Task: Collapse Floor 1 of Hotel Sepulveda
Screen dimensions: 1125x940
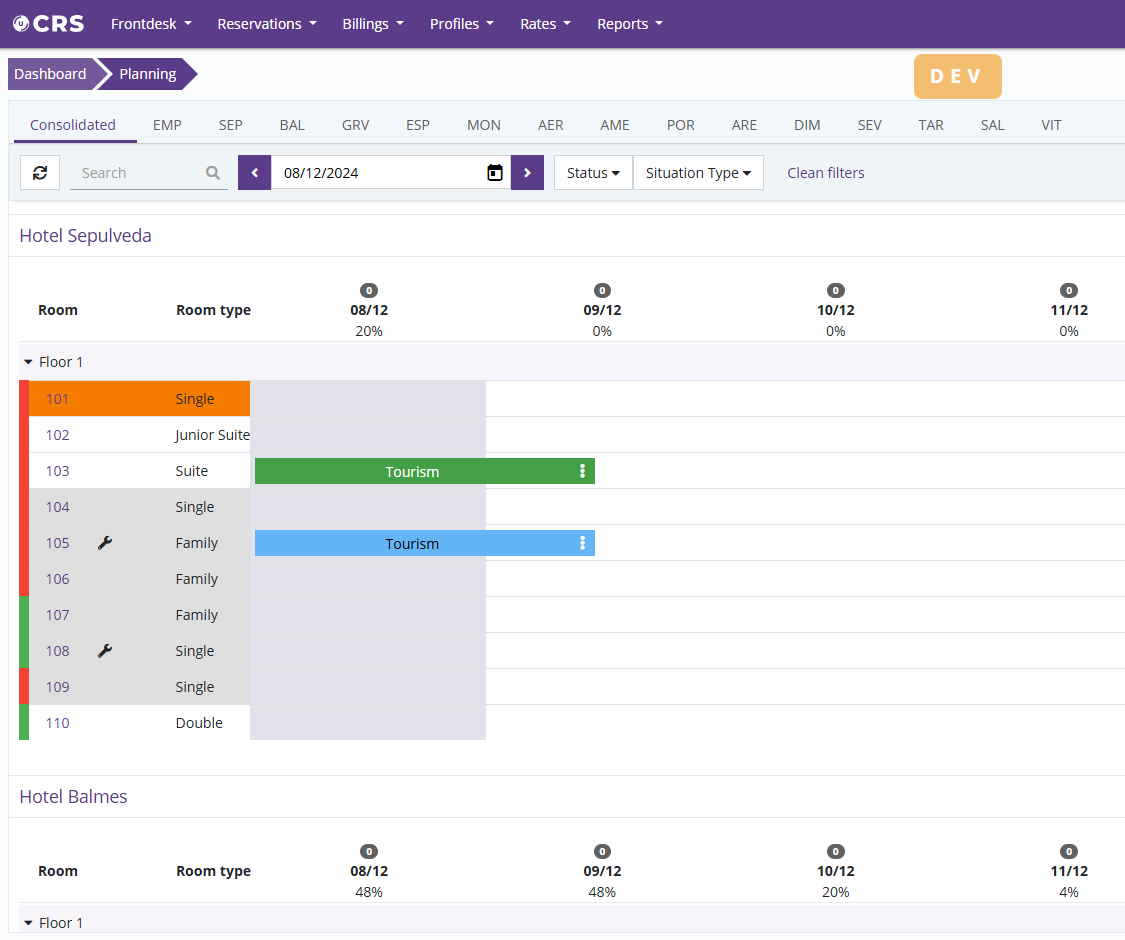Action: pyautogui.click(x=29, y=362)
